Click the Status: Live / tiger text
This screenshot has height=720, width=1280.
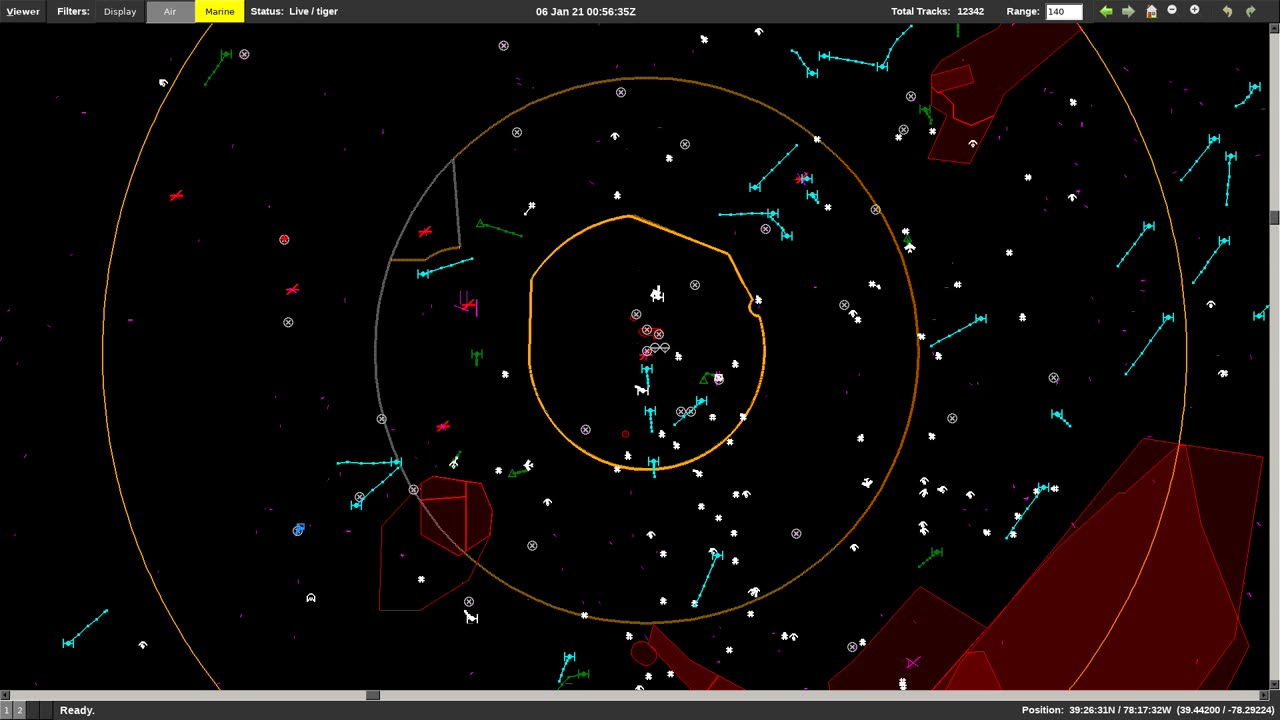[x=294, y=12]
